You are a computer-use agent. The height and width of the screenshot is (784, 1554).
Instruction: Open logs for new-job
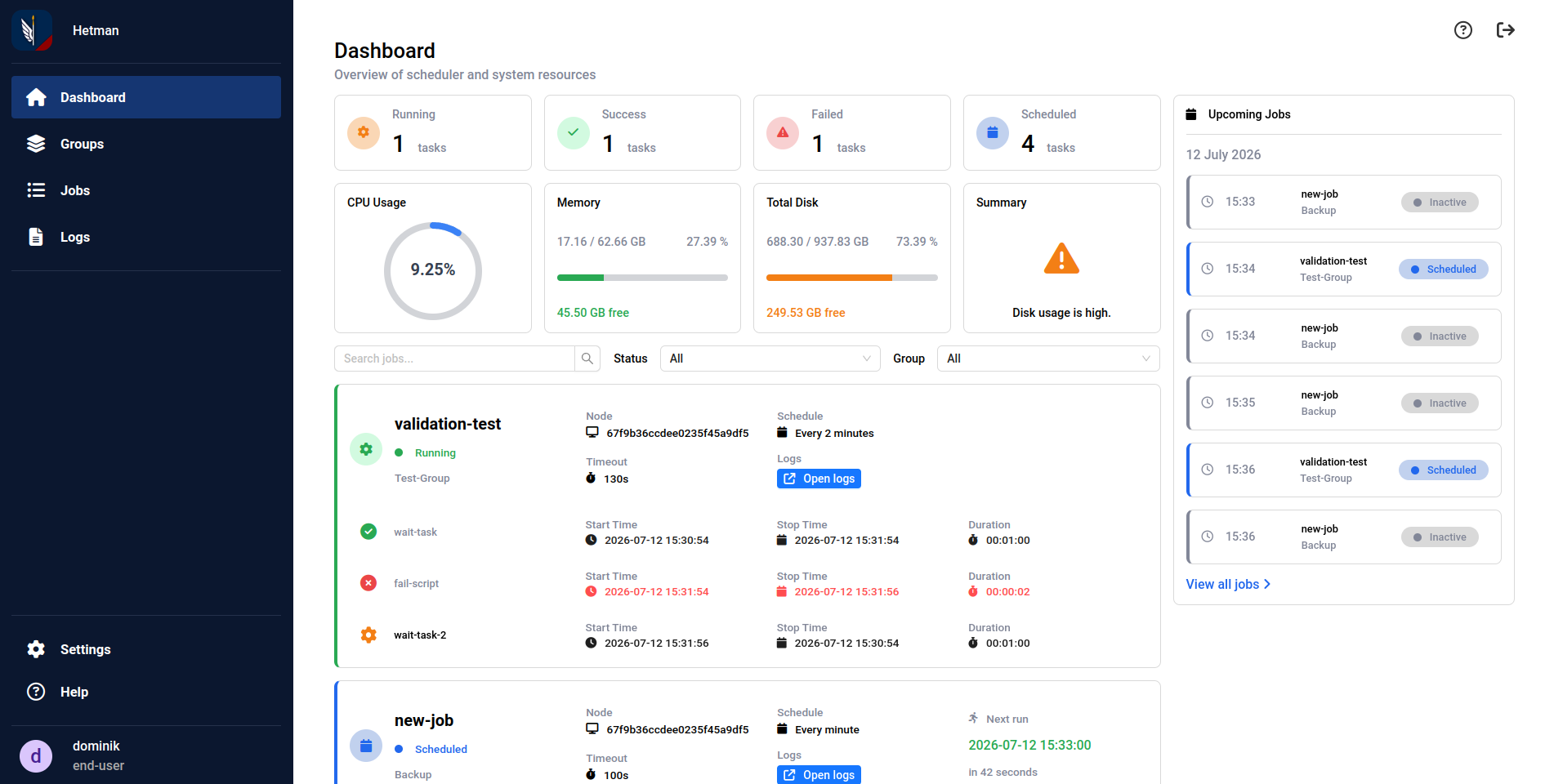point(819,774)
